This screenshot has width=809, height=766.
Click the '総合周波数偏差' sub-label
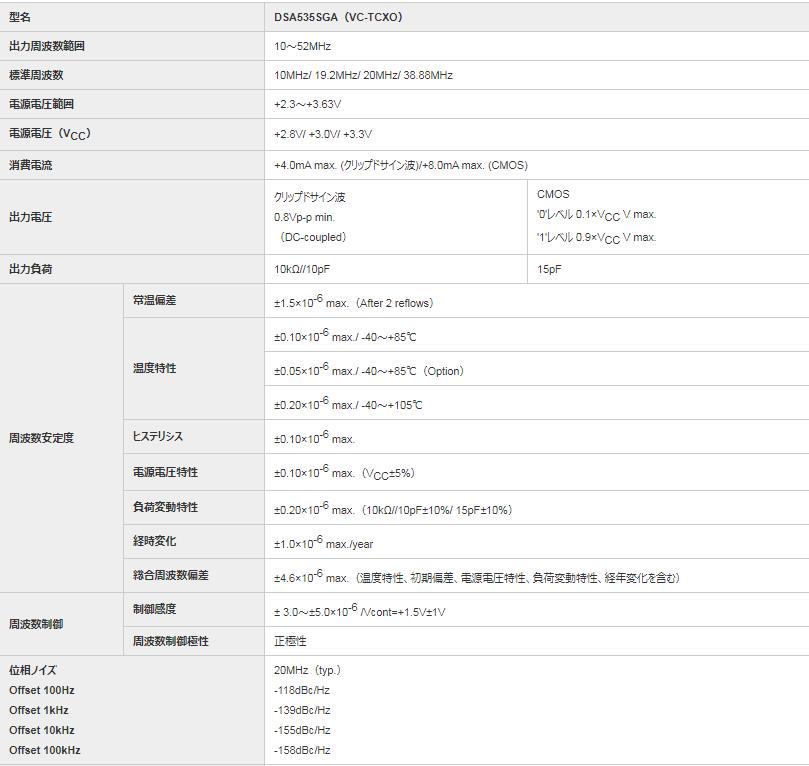point(170,575)
